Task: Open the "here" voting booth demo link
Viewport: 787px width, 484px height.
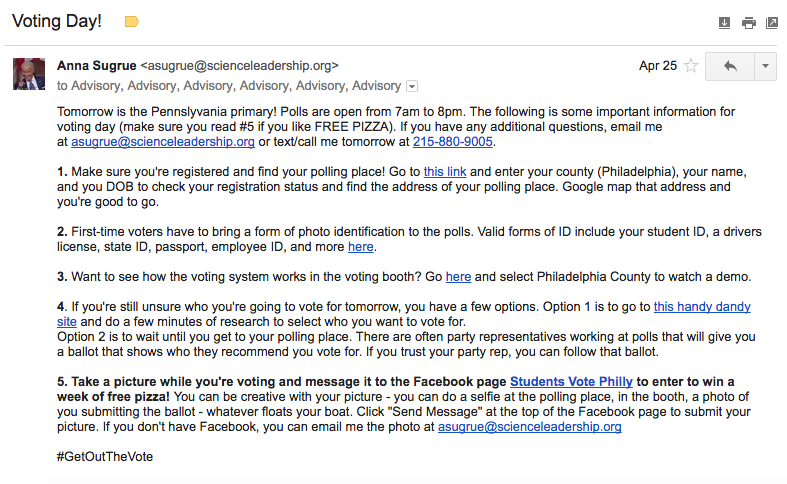Action: click(458, 276)
